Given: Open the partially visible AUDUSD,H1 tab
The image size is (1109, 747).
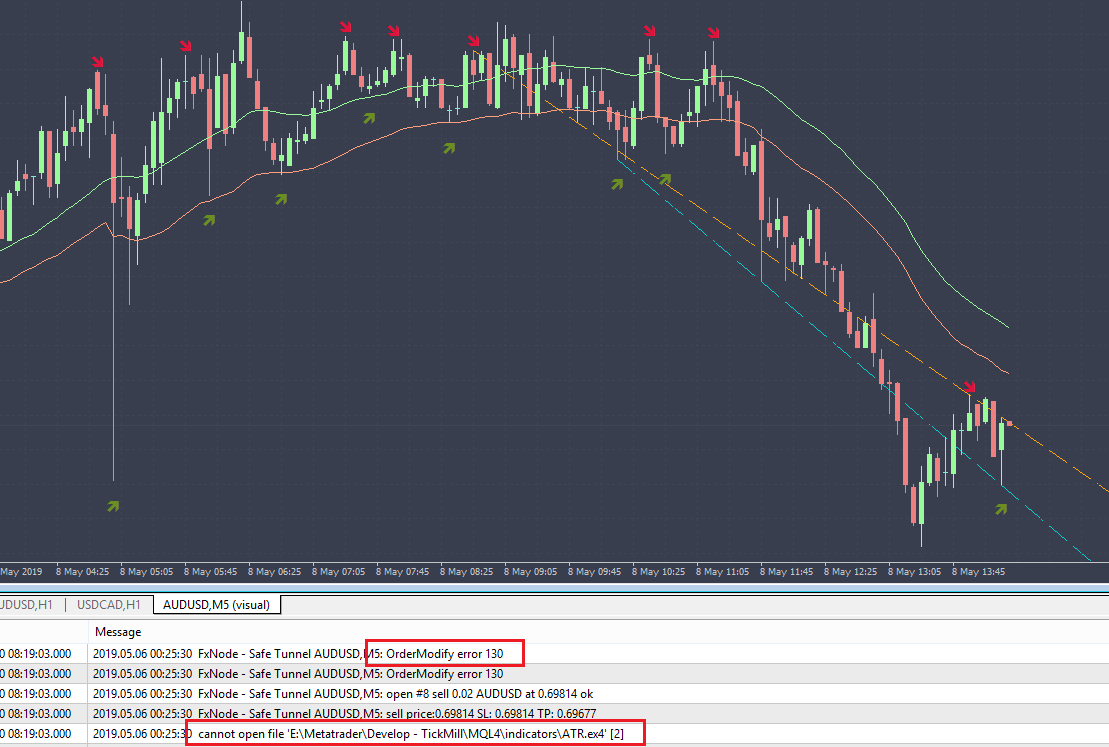Looking at the screenshot, I should (28, 604).
